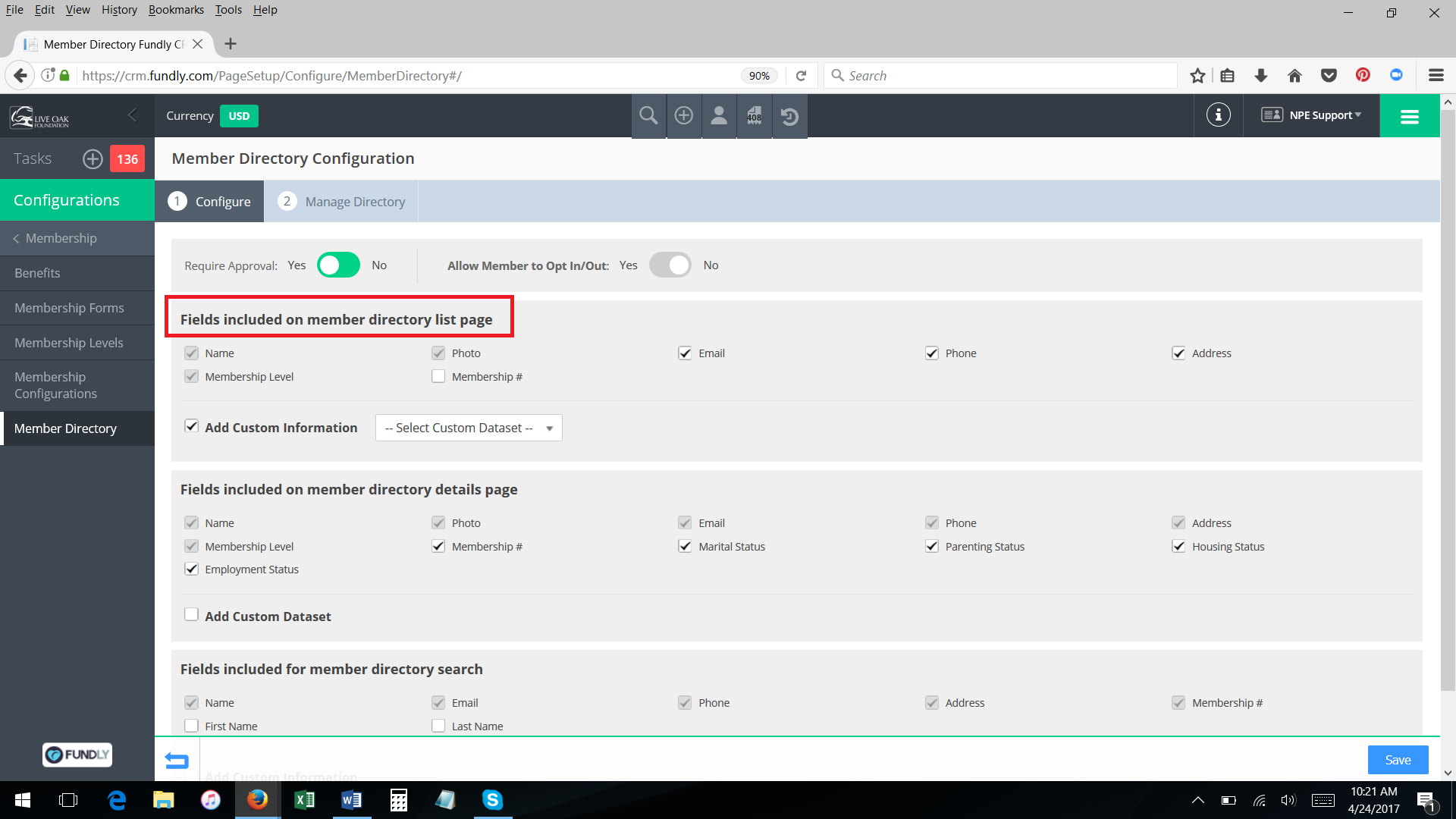Toggle the Require Approval switch

338,265
